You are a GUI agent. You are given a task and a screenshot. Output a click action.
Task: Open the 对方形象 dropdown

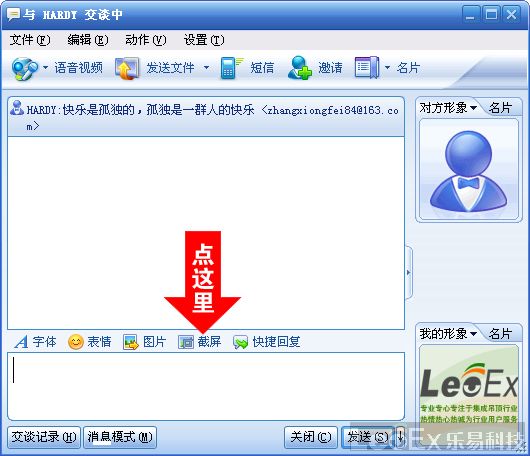[x=448, y=108]
